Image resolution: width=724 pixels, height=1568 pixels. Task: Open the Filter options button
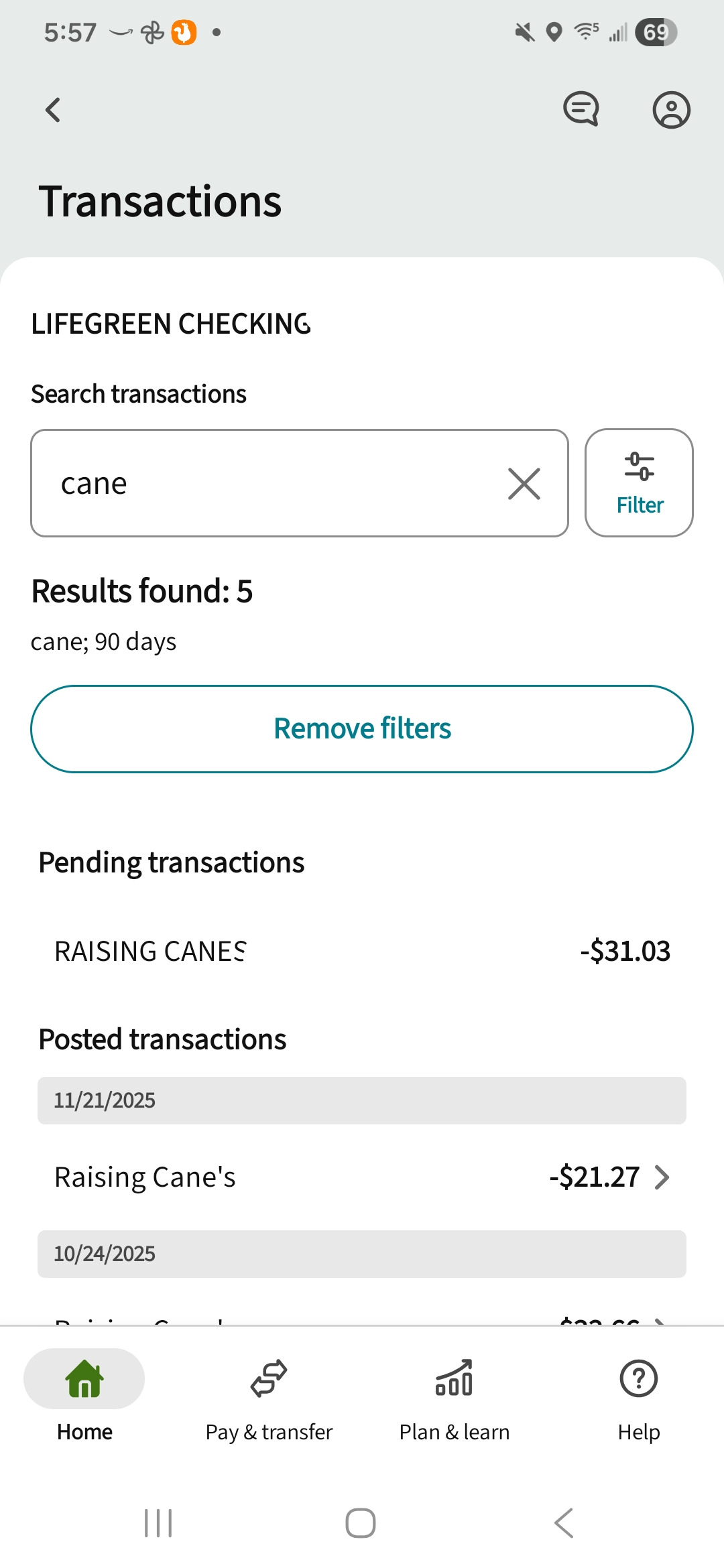coord(639,483)
